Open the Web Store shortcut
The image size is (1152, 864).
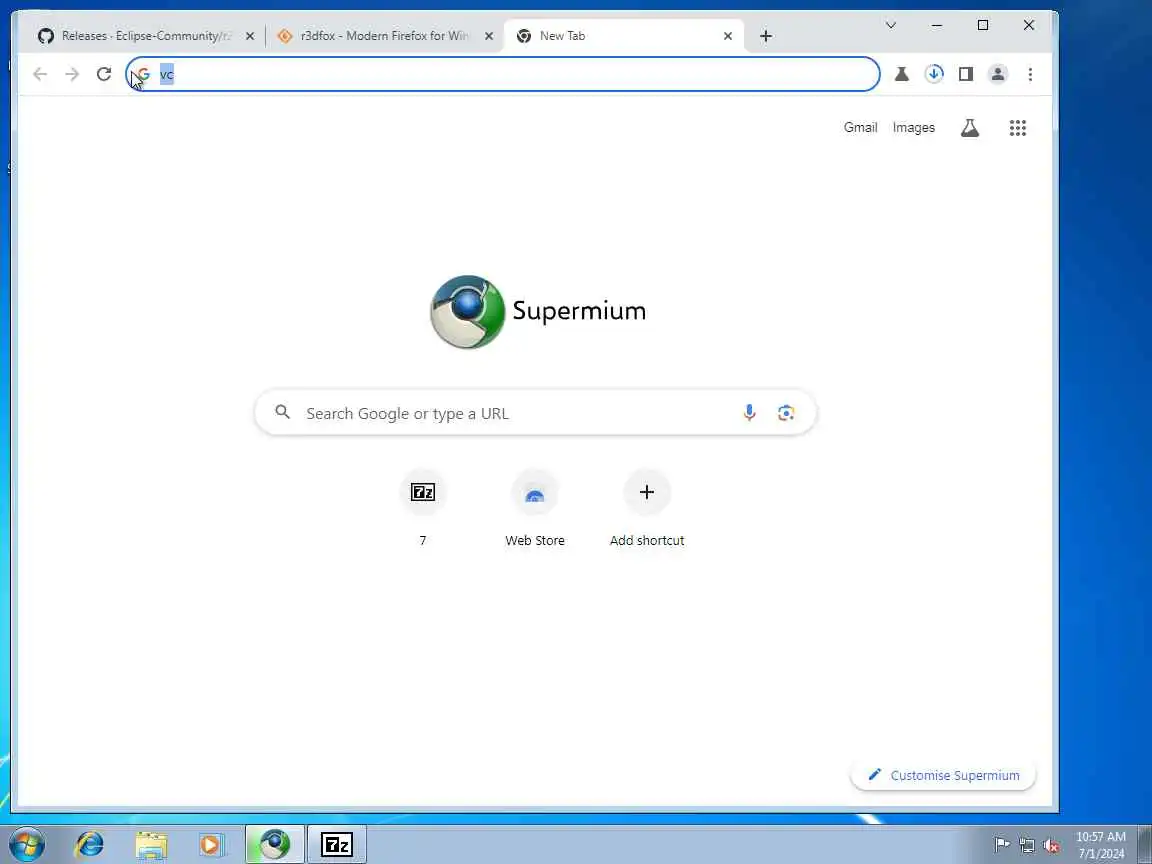(535, 508)
